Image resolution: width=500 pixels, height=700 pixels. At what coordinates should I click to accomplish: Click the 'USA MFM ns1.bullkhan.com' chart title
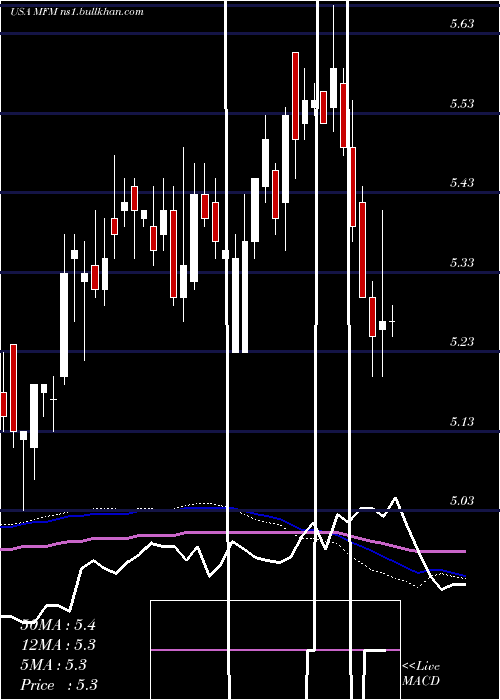(77, 12)
